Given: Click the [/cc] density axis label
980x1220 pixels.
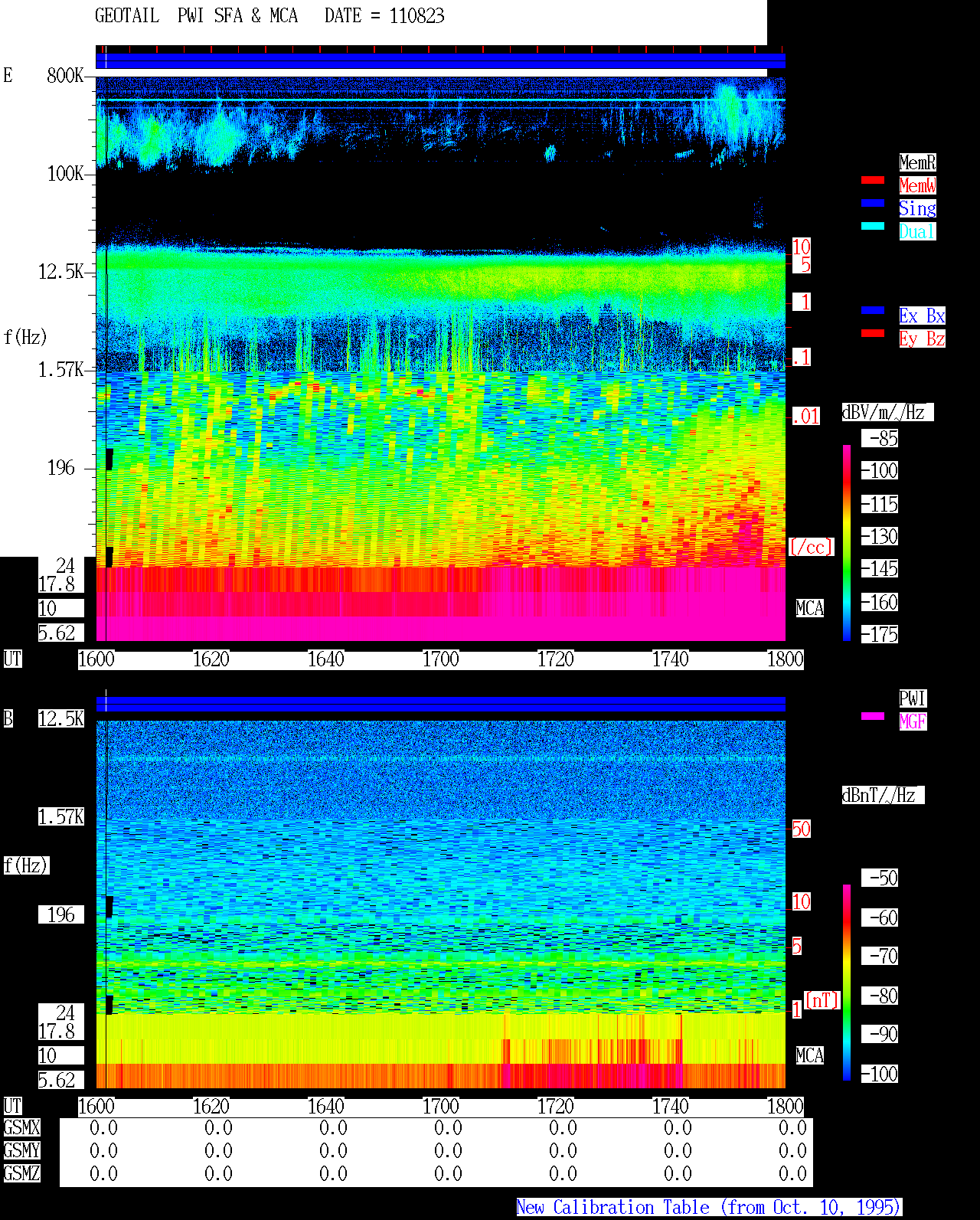Looking at the screenshot, I should tap(811, 548).
